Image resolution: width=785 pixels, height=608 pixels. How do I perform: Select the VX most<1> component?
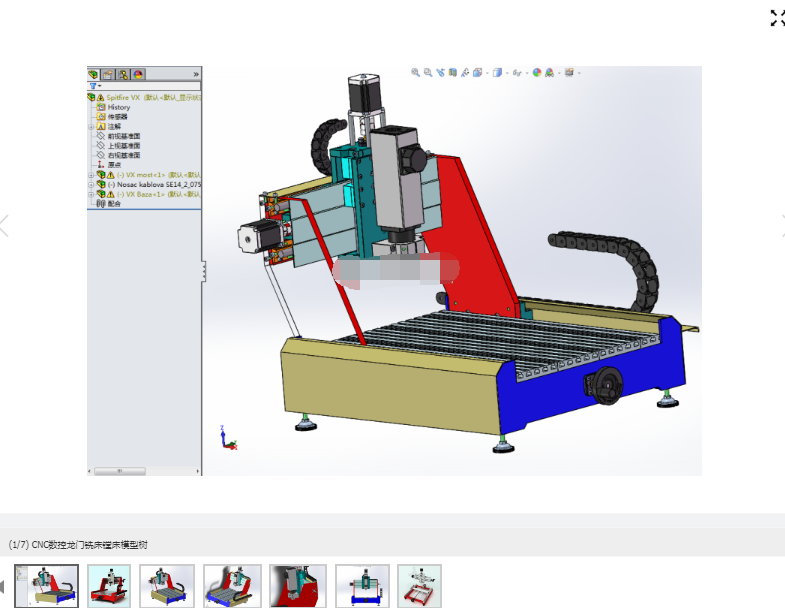pos(159,175)
